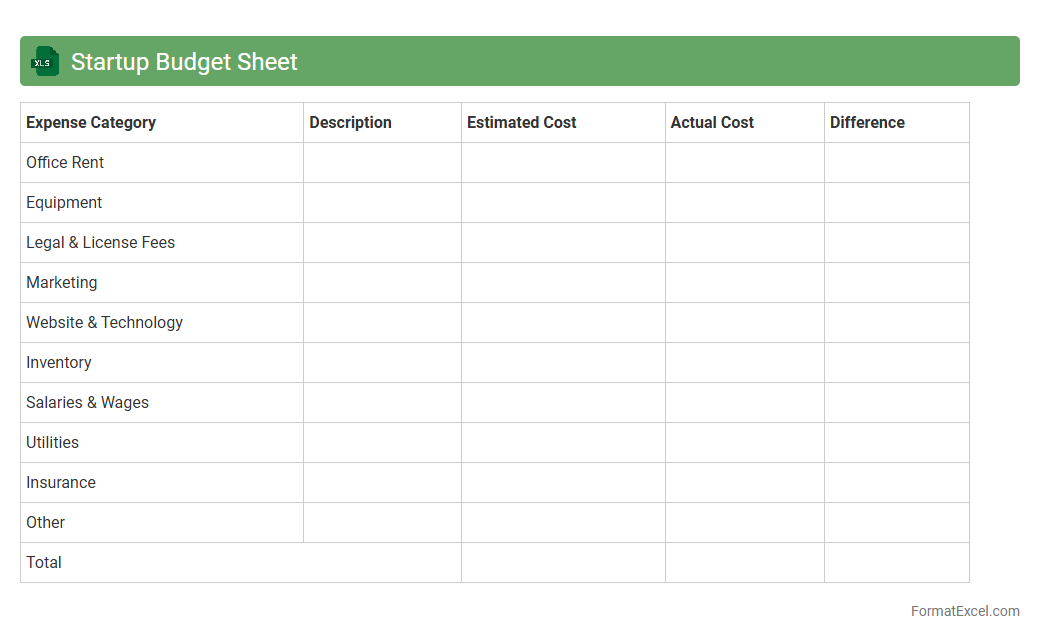Click the Inventory actual cost cell
The image size is (1040, 640).
tap(745, 362)
